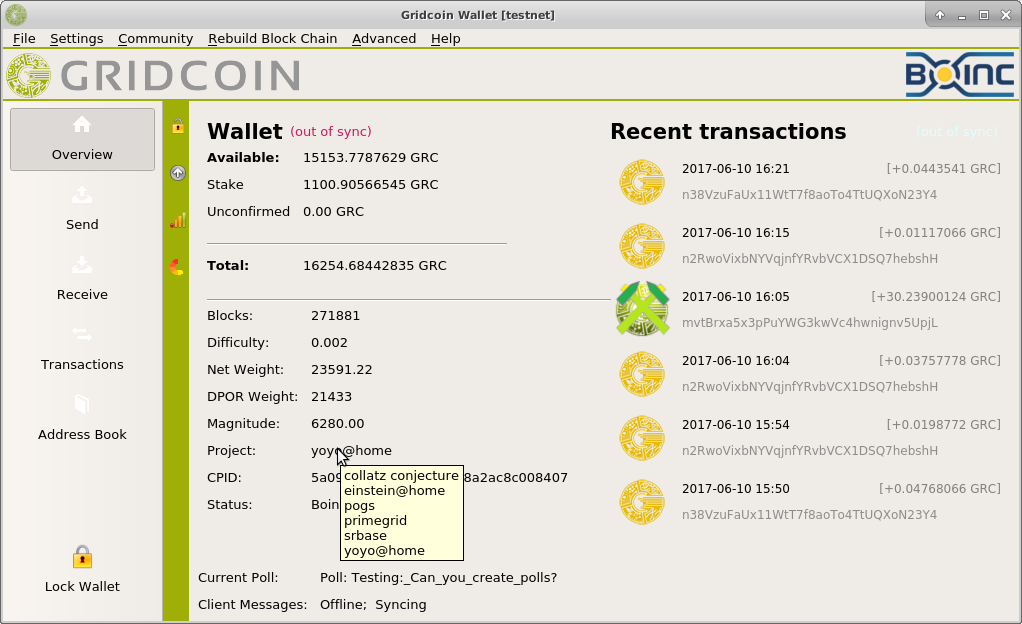Image resolution: width=1022 pixels, height=624 pixels.
Task: Click the sync progress spinner icon
Action: 177,267
